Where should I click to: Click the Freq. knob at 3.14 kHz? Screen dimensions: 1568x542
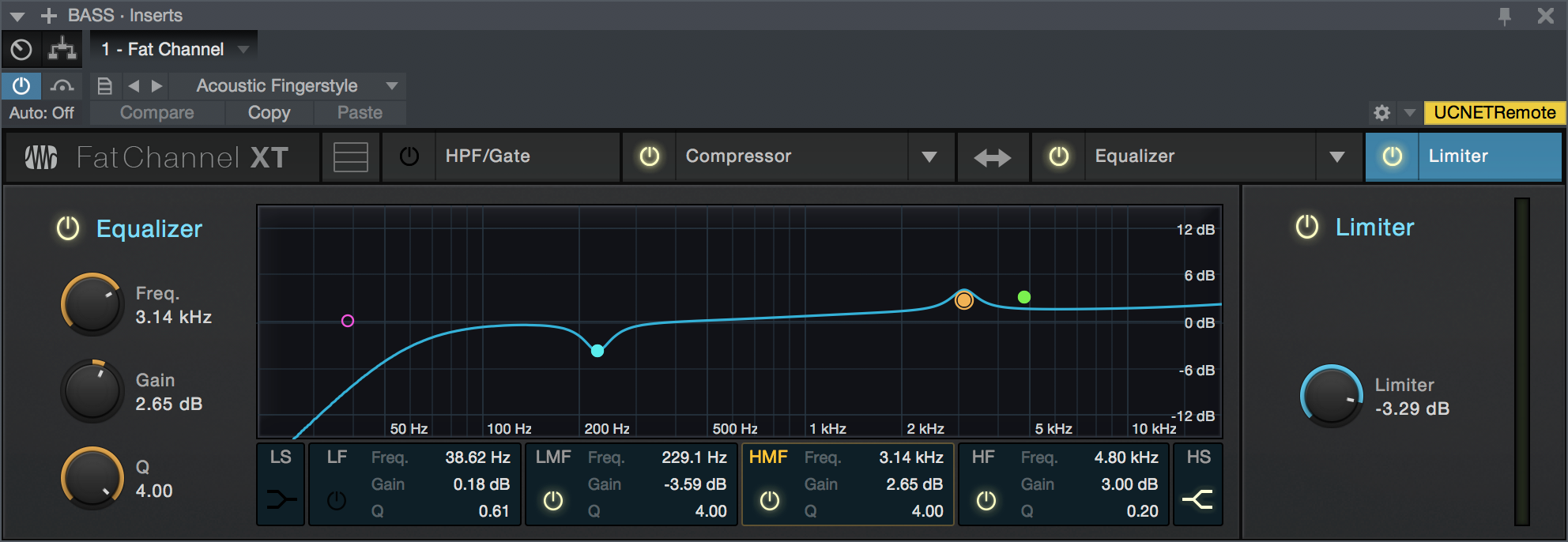pos(92,304)
